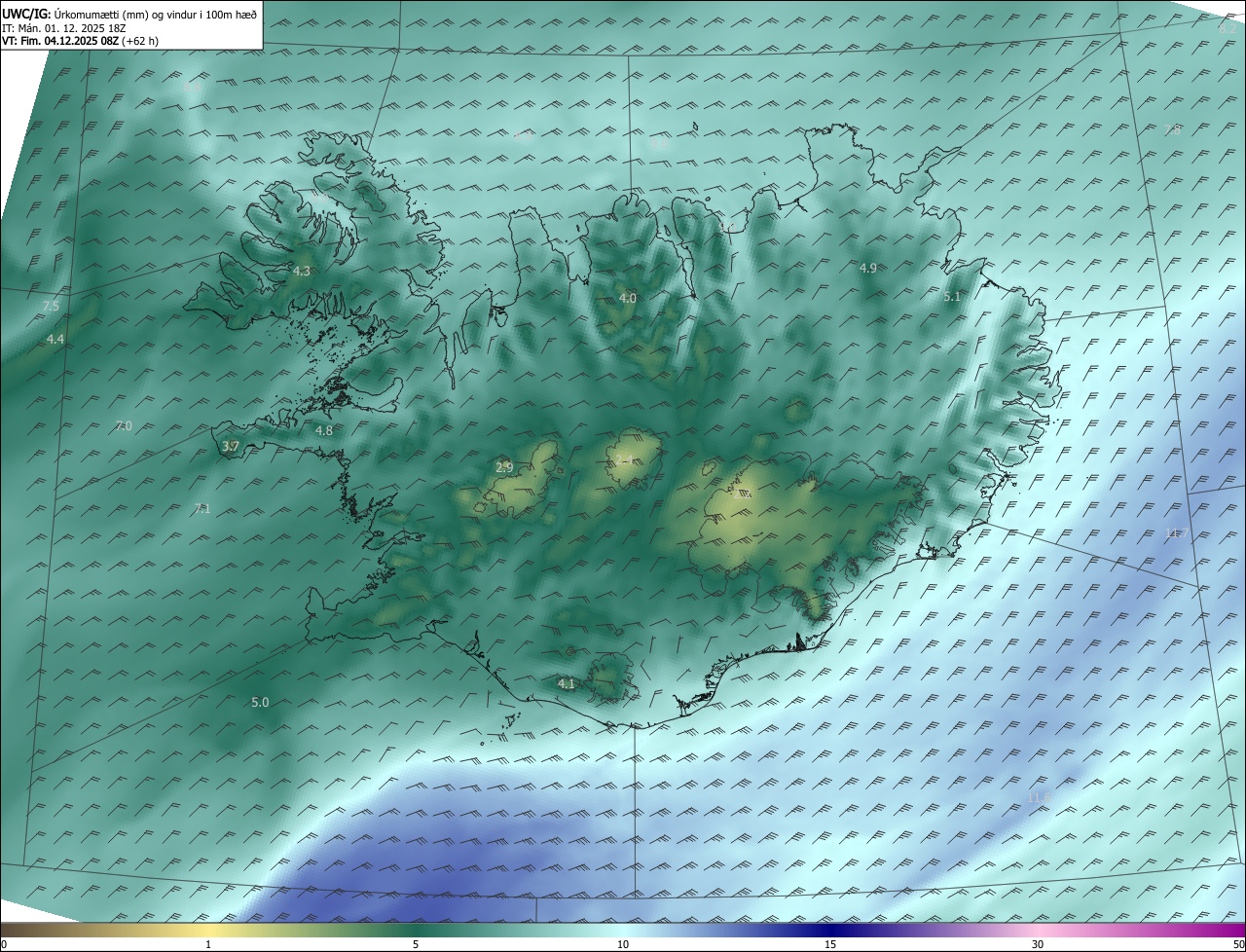Click the faint 11.7 value label
The width and height of the screenshot is (1246, 952).
coord(1177,532)
